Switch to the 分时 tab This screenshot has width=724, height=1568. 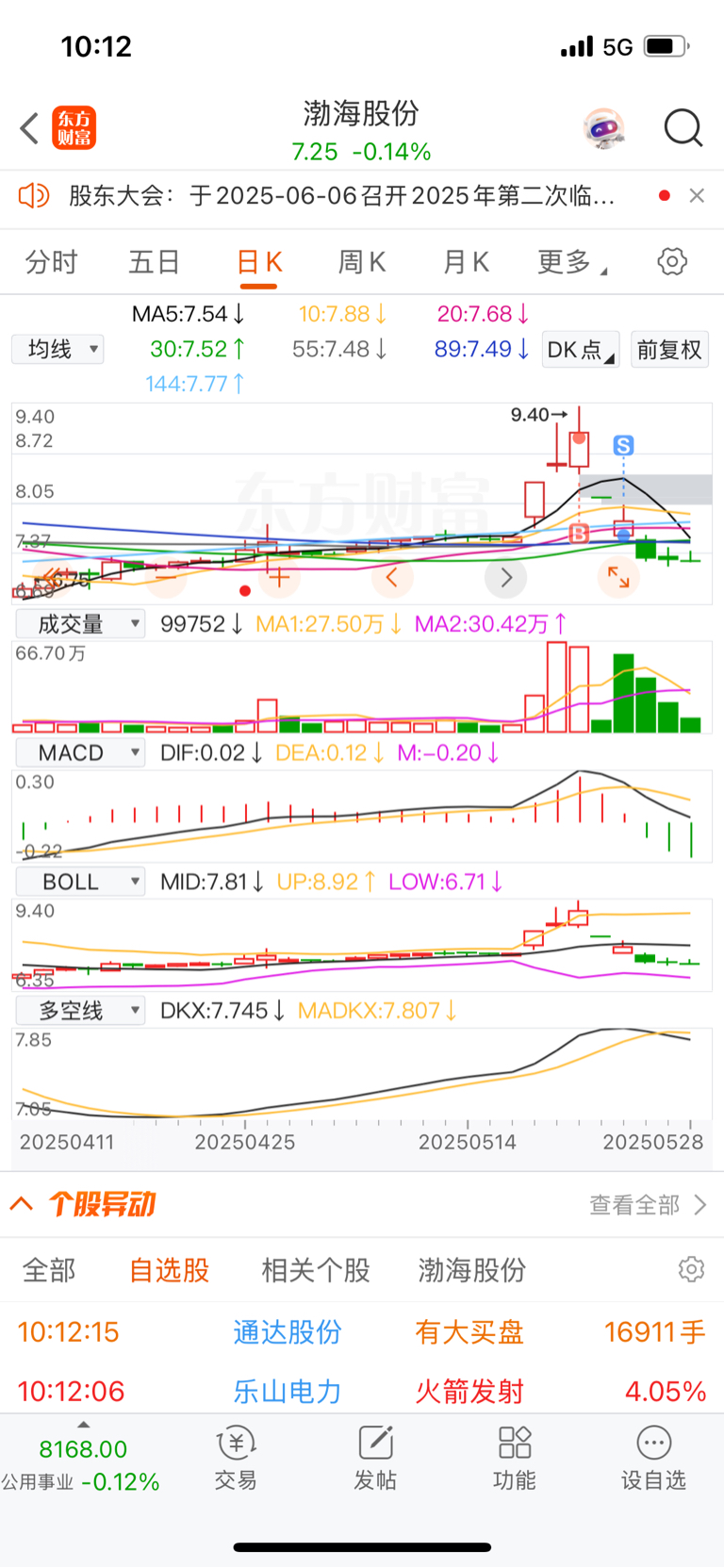[x=51, y=262]
